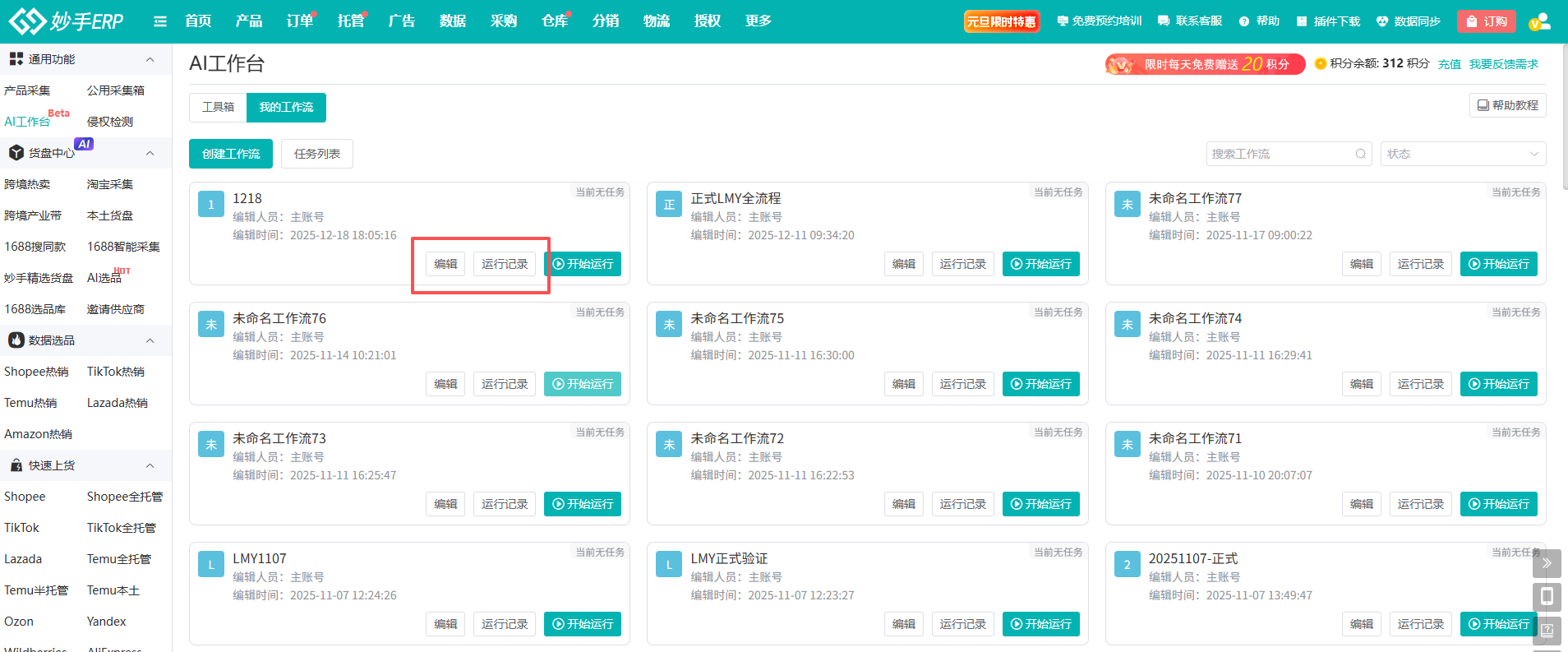
Task: Open the 任务列表 button
Action: (317, 154)
